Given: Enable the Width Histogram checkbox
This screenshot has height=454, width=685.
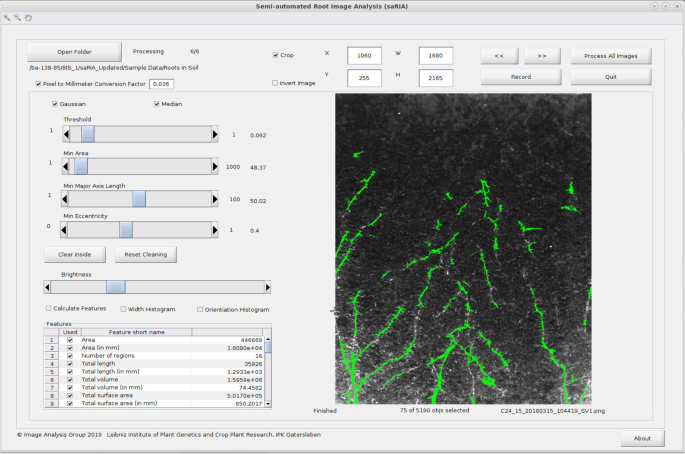Looking at the screenshot, I should [x=123, y=309].
